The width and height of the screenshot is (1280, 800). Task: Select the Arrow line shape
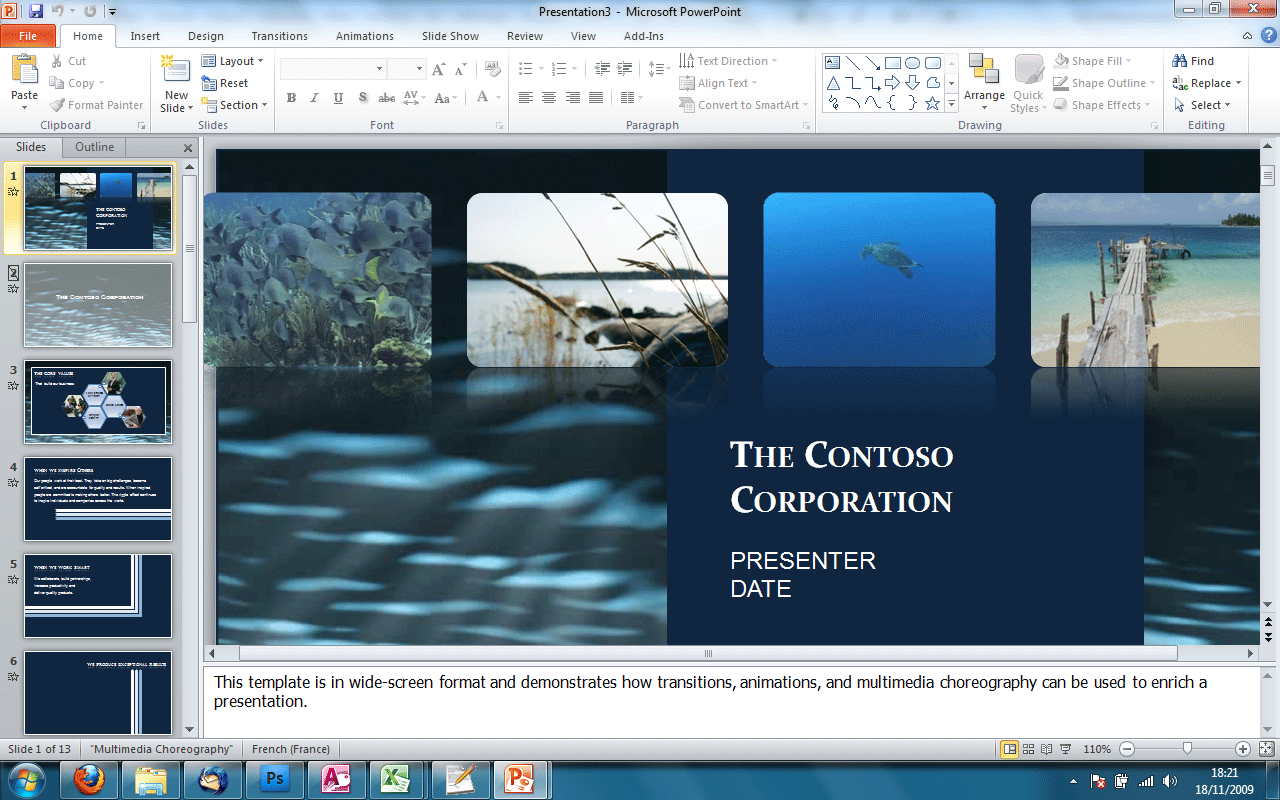[x=873, y=62]
